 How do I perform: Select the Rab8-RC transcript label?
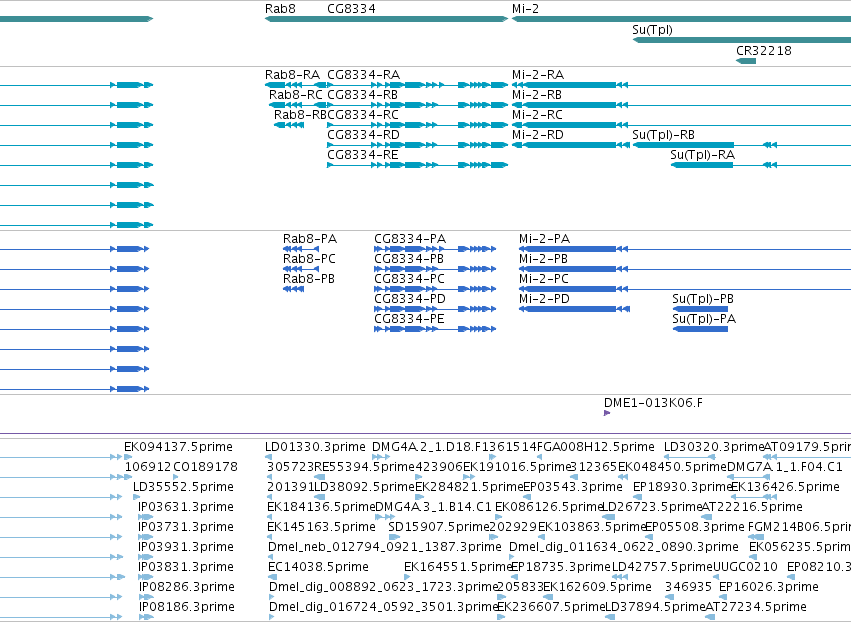[x=296, y=94]
